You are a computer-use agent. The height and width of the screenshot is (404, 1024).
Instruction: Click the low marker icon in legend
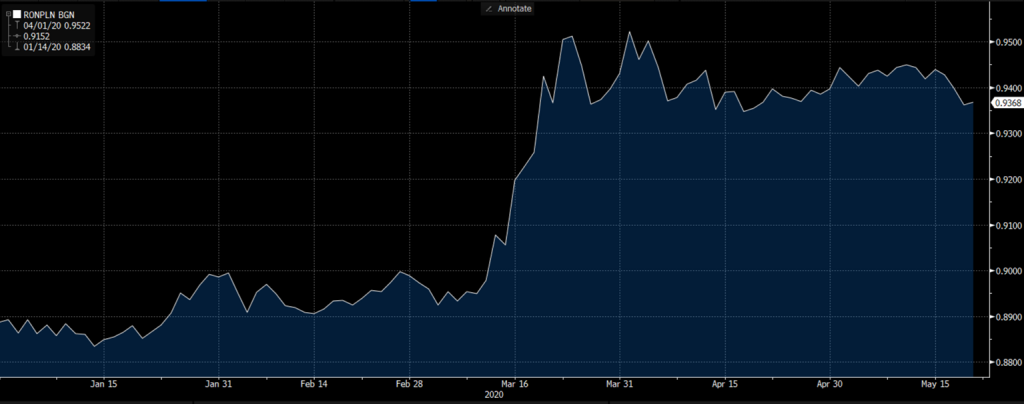tap(16, 46)
